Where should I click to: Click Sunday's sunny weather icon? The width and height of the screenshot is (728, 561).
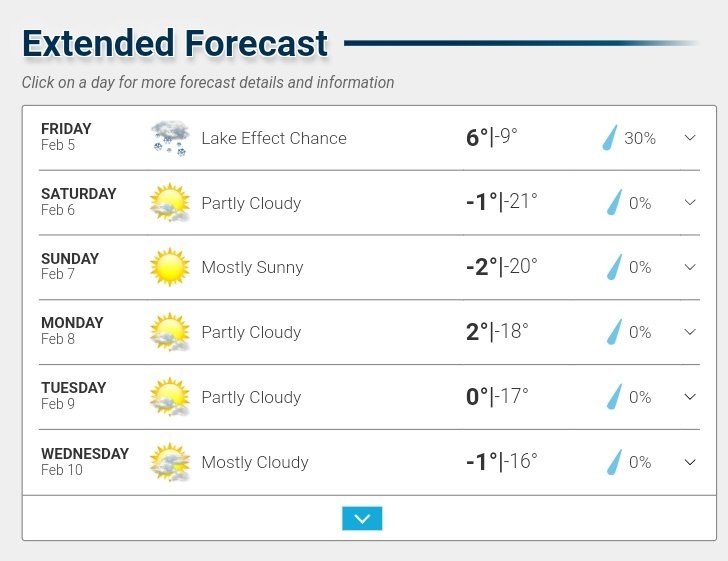[x=170, y=267]
